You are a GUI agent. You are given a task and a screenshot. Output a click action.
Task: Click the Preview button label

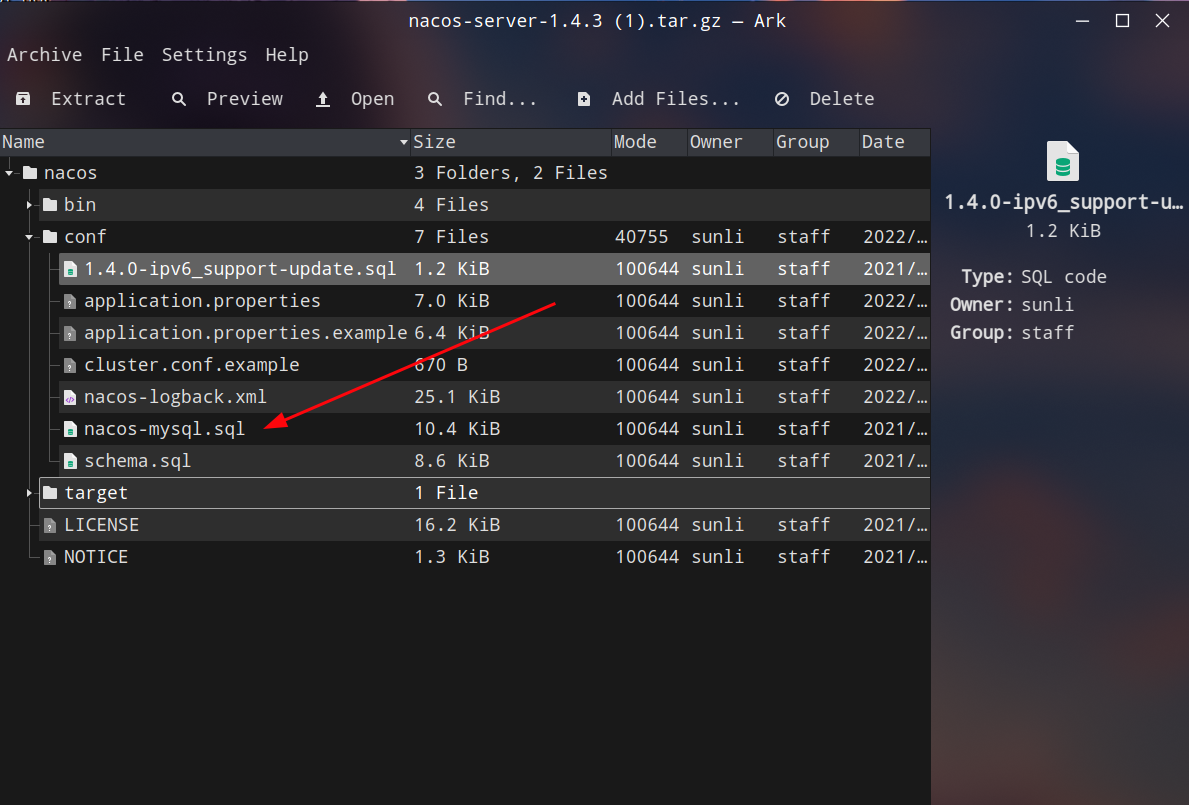[245, 99]
